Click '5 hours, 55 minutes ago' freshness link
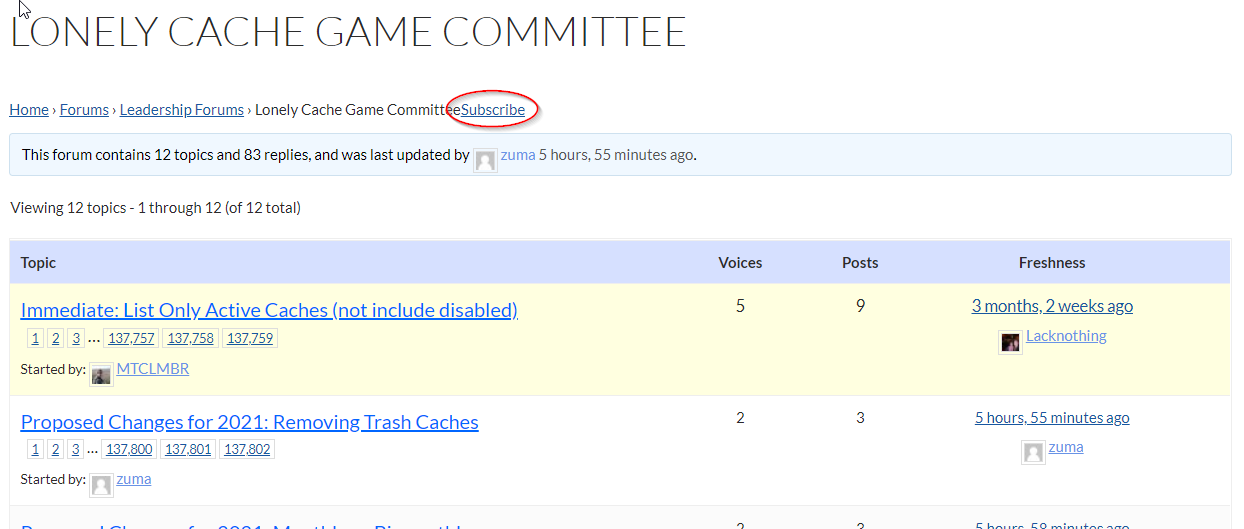The image size is (1244, 529). pyautogui.click(x=1052, y=418)
